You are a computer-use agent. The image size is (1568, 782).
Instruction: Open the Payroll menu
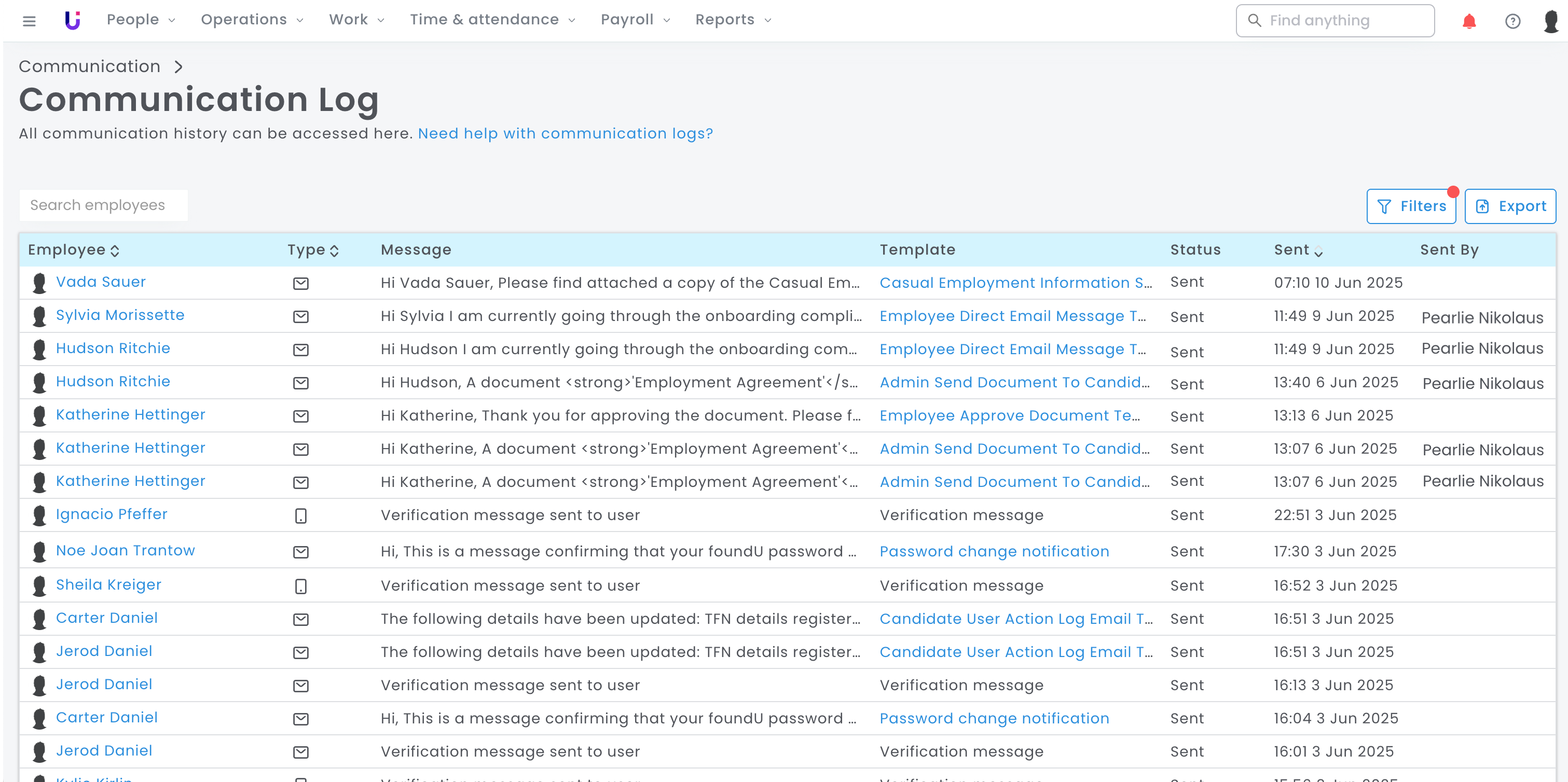click(635, 20)
